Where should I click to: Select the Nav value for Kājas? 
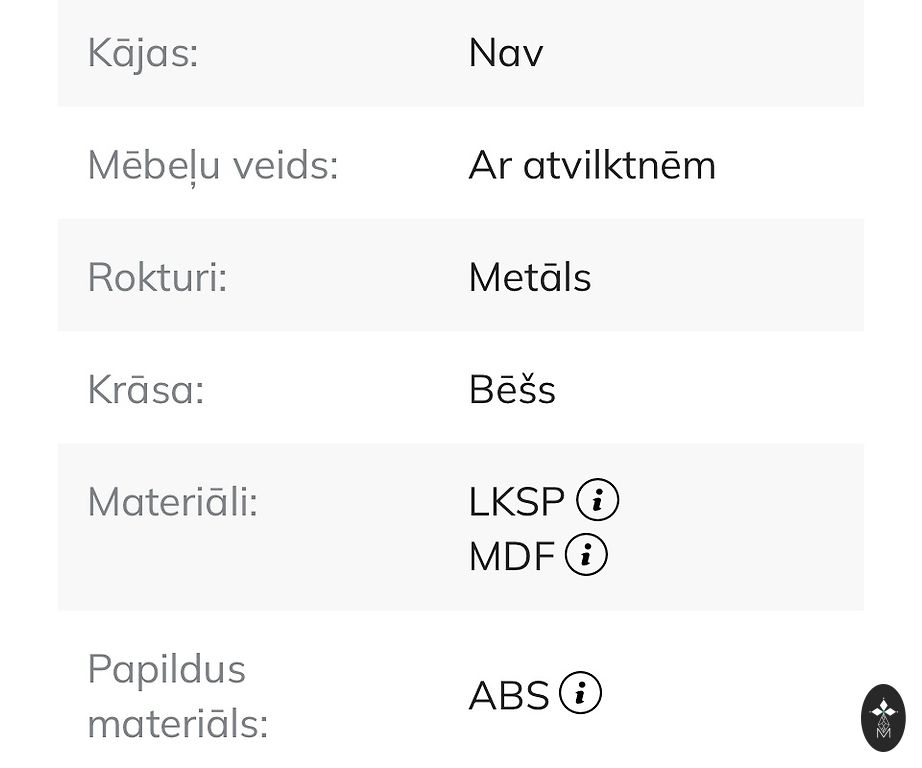pyautogui.click(x=505, y=53)
